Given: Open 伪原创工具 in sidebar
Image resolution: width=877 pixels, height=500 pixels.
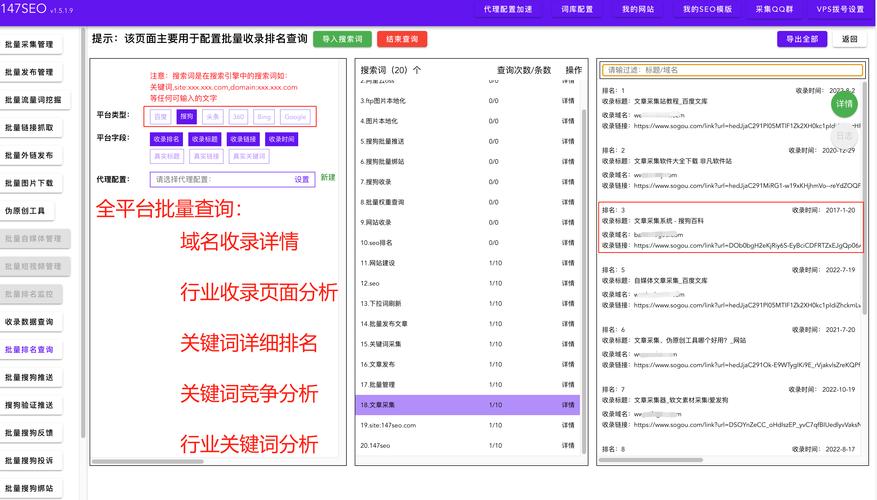Looking at the screenshot, I should pos(27,211).
